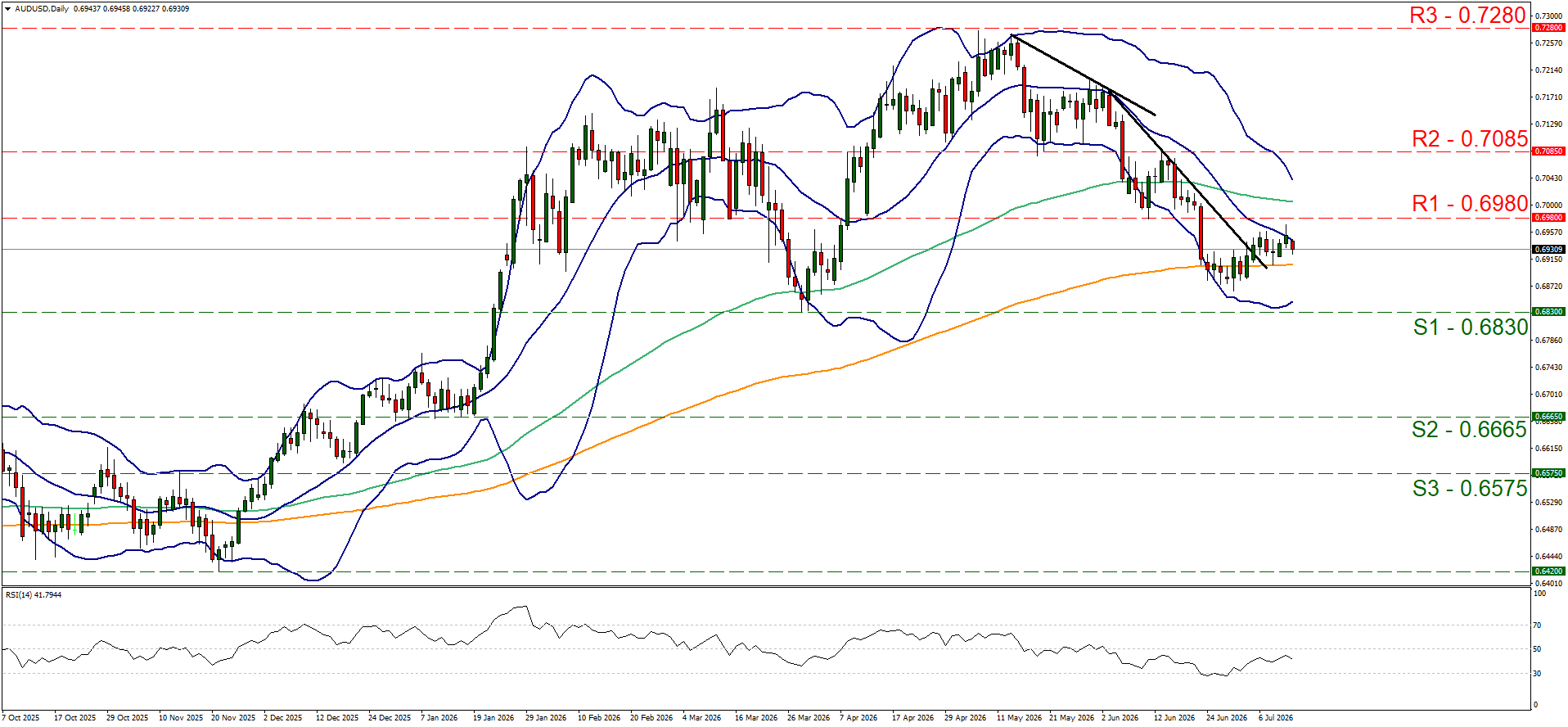The width and height of the screenshot is (1568, 727).
Task: Click the 12 Jun 2026 date label
Action: click(x=1174, y=718)
